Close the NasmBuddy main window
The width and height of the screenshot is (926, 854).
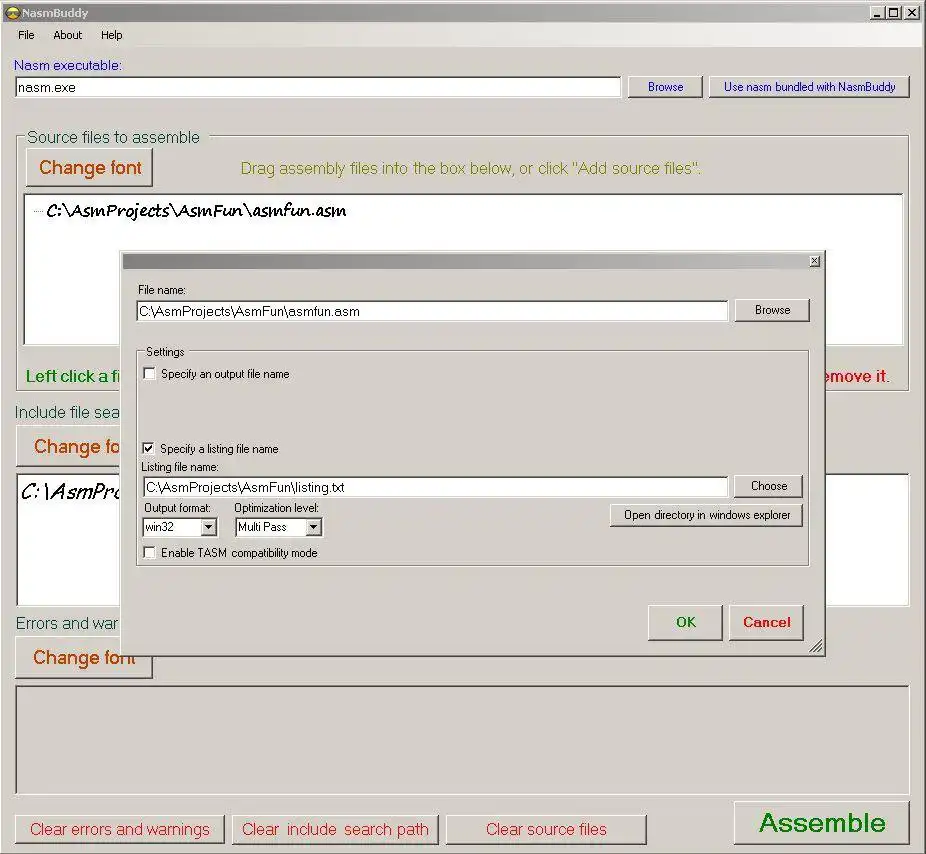[912, 13]
